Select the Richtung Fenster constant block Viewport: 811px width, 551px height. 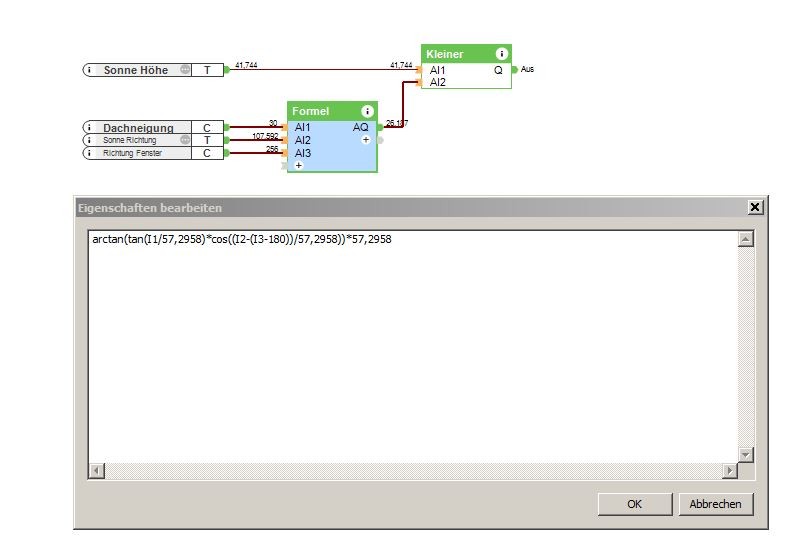[153, 153]
